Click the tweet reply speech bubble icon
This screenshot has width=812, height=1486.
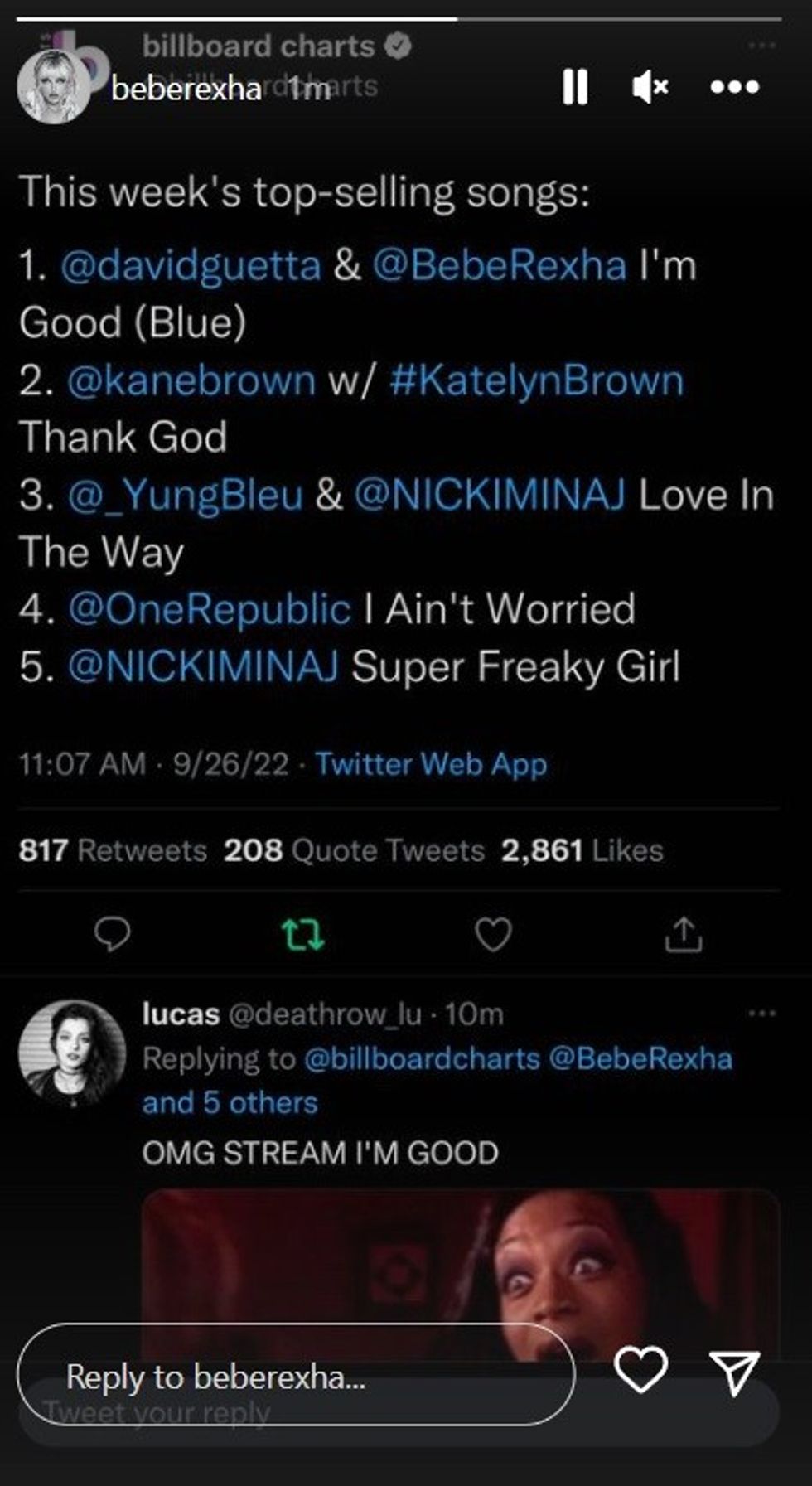112,934
